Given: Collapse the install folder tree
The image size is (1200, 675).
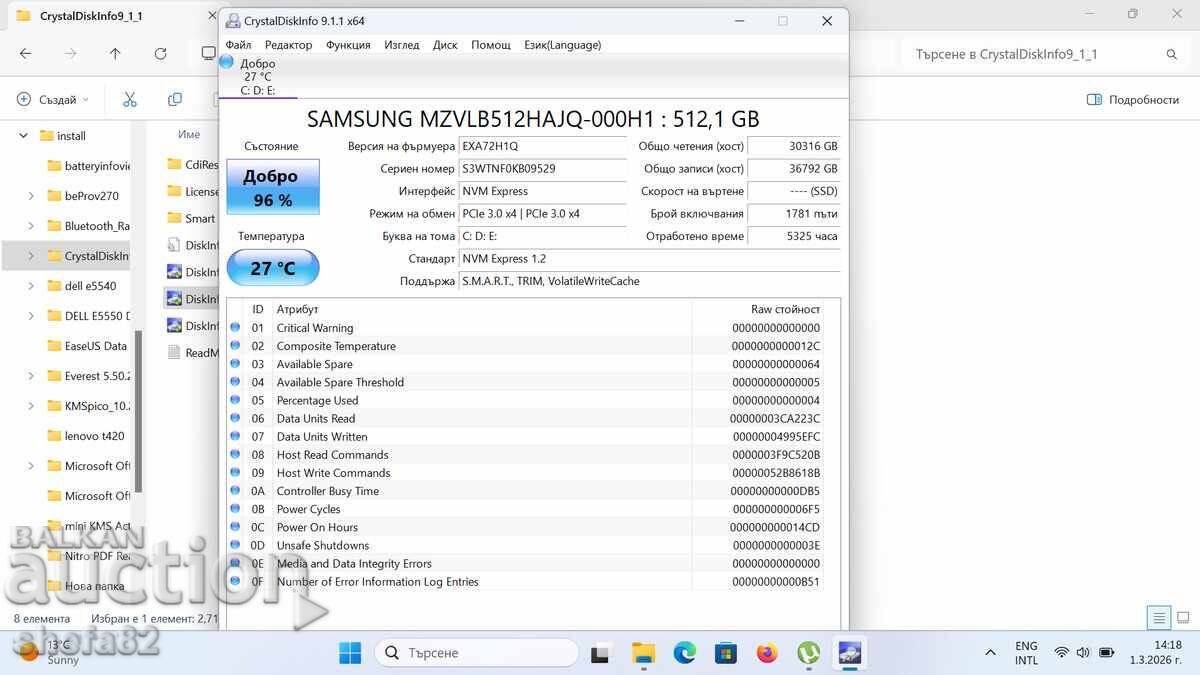Looking at the screenshot, I should (22, 135).
